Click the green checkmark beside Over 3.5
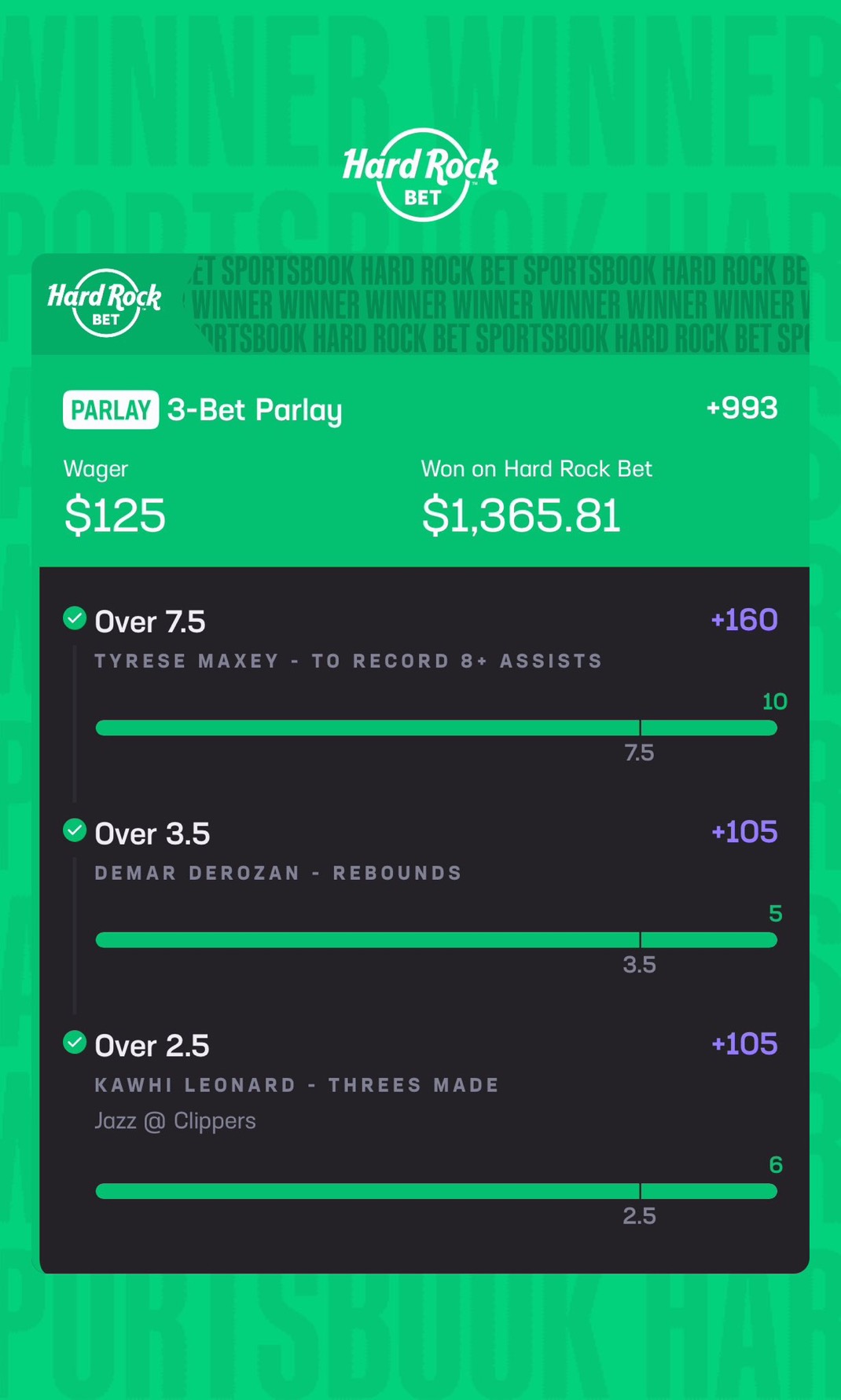The width and height of the screenshot is (841, 1400). (x=75, y=830)
